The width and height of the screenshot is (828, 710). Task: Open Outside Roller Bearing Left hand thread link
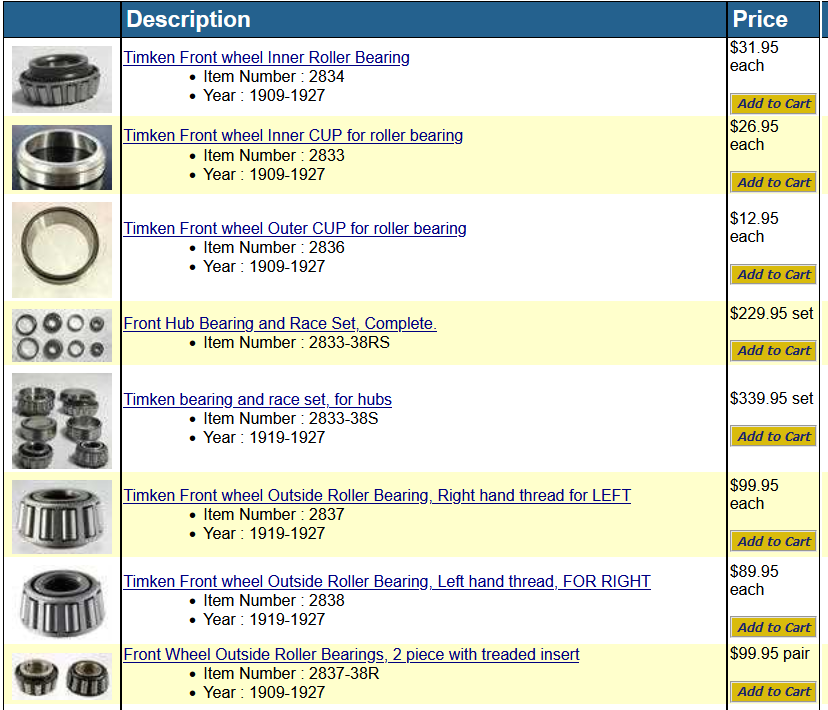coord(387,582)
